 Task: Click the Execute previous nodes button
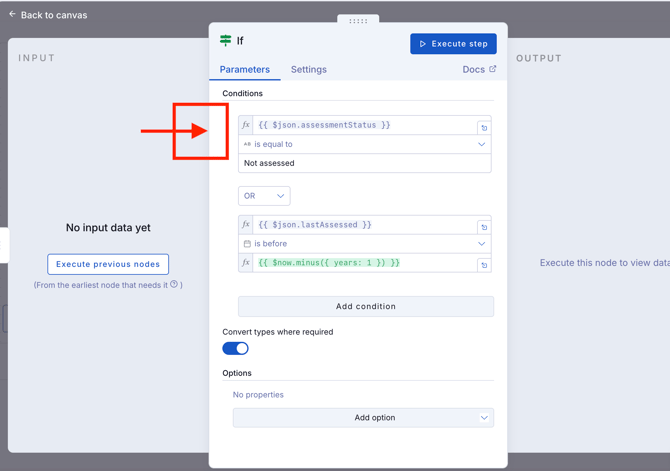click(x=108, y=264)
